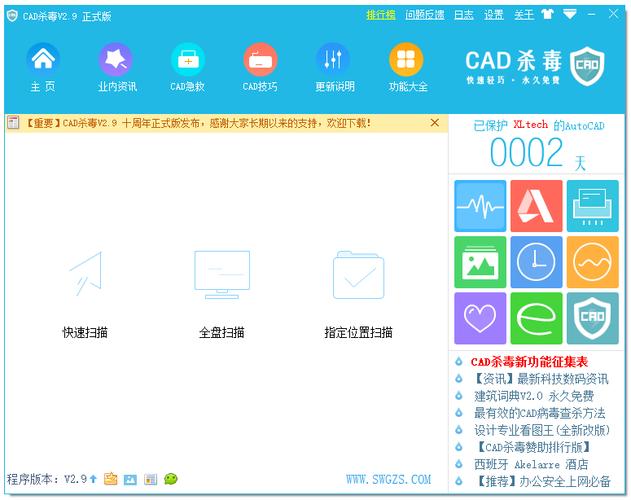Open the 功能大全 grid icon
The height and width of the screenshot is (500, 631).
pyautogui.click(x=406, y=60)
